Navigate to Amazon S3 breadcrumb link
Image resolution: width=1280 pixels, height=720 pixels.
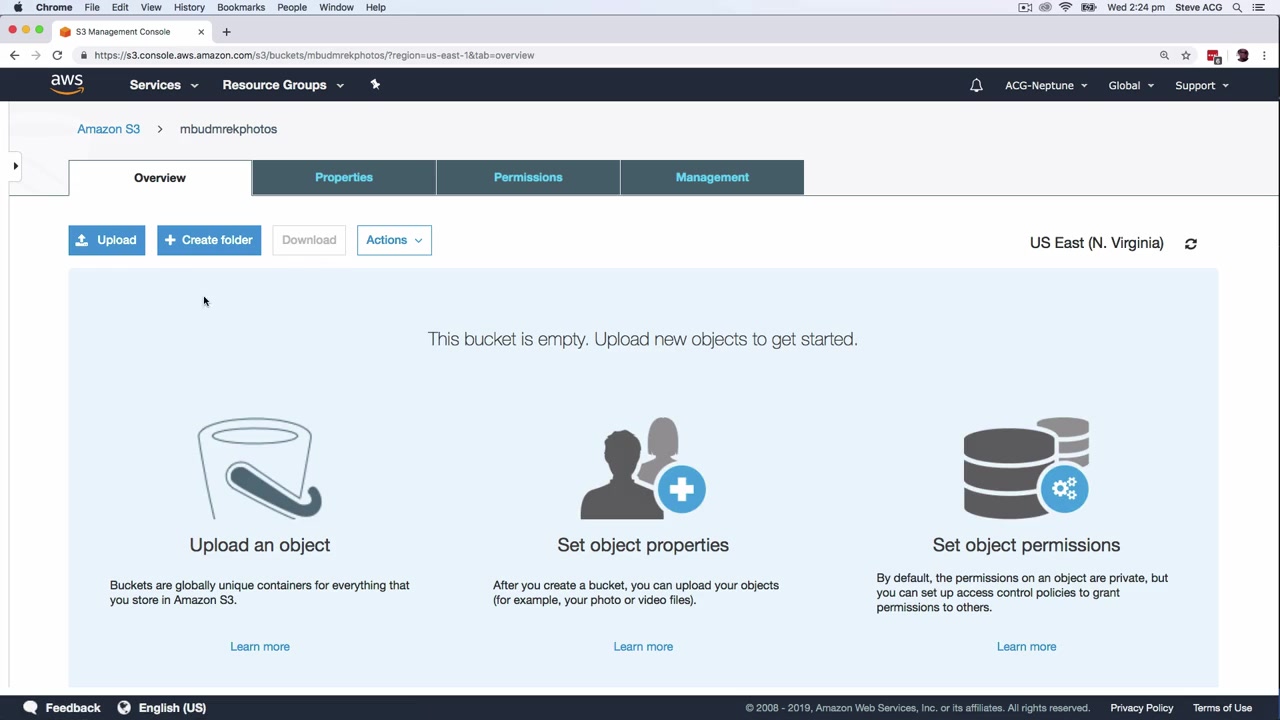click(x=109, y=129)
